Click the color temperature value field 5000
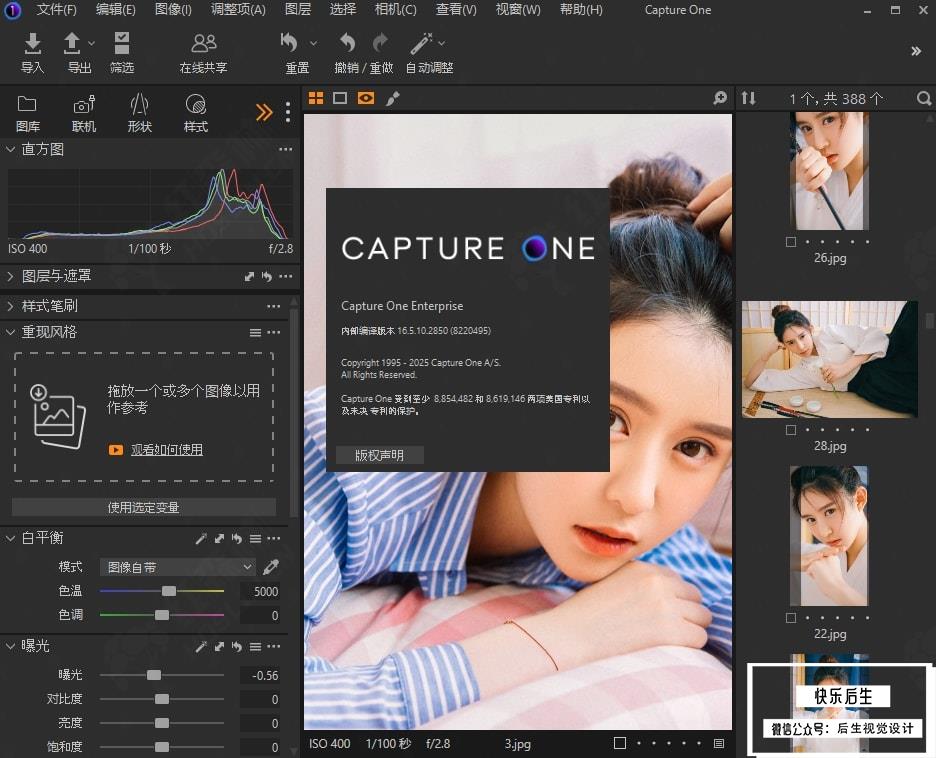This screenshot has width=936, height=758. [260, 591]
